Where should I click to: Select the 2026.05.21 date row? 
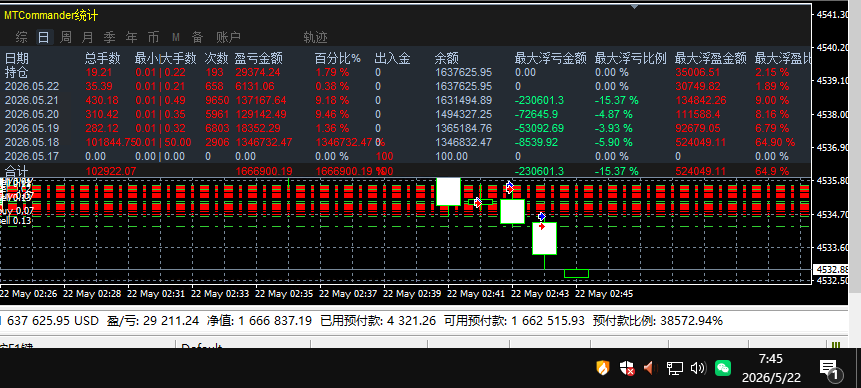point(32,100)
